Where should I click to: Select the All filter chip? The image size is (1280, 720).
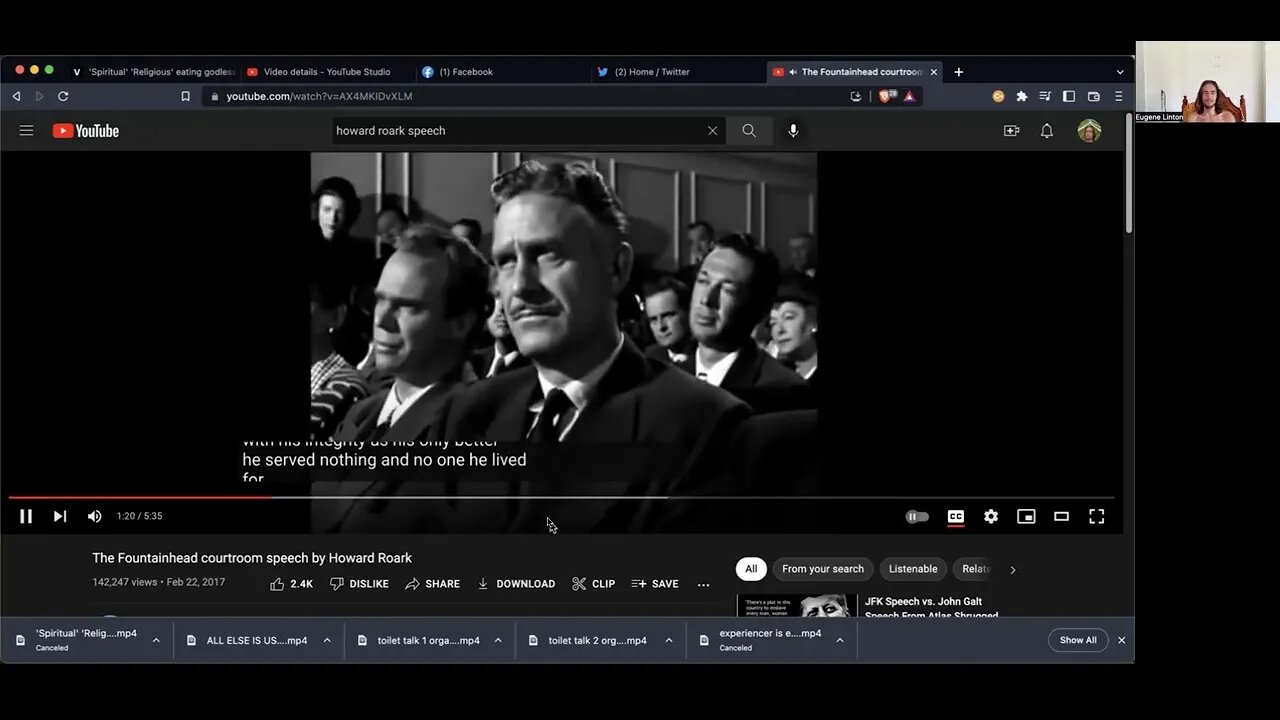coord(751,569)
